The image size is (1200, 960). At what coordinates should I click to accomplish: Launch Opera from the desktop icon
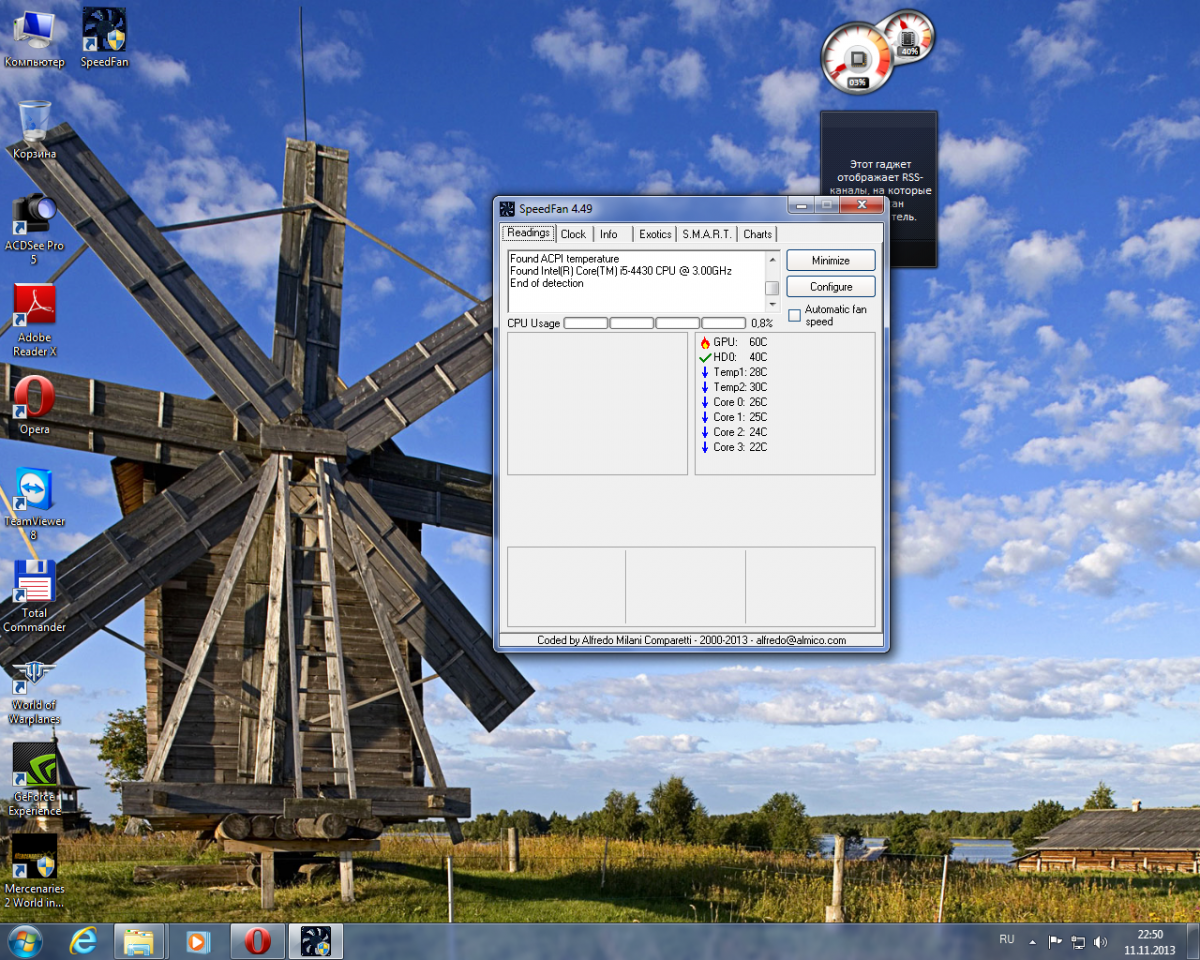click(34, 406)
